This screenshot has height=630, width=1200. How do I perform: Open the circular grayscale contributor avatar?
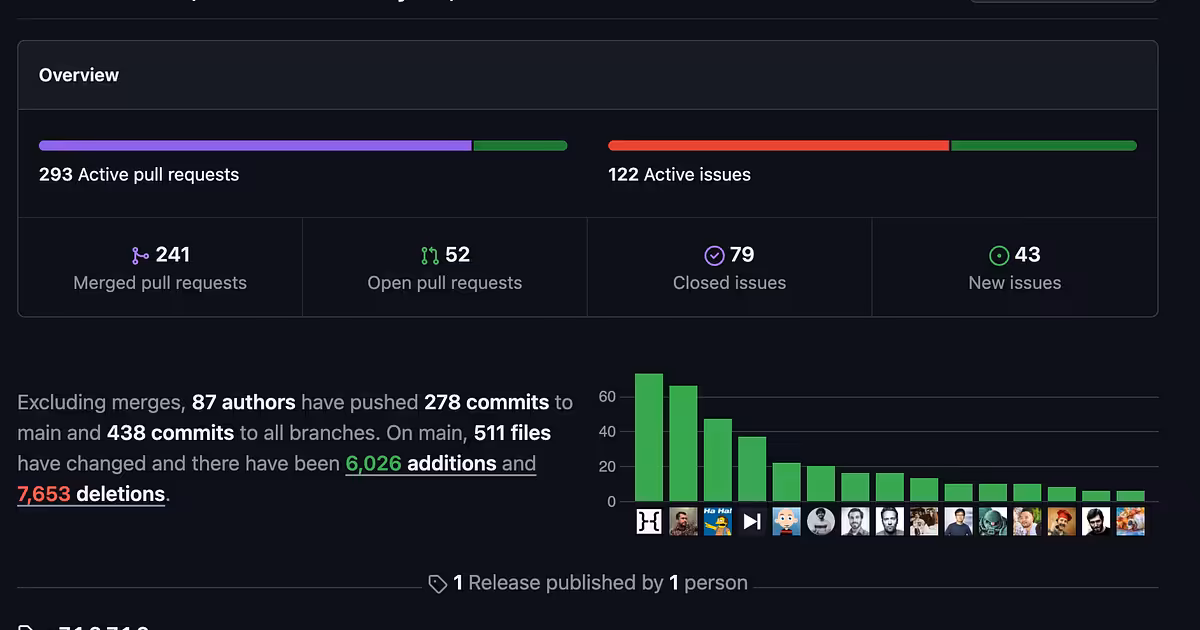tap(821, 521)
